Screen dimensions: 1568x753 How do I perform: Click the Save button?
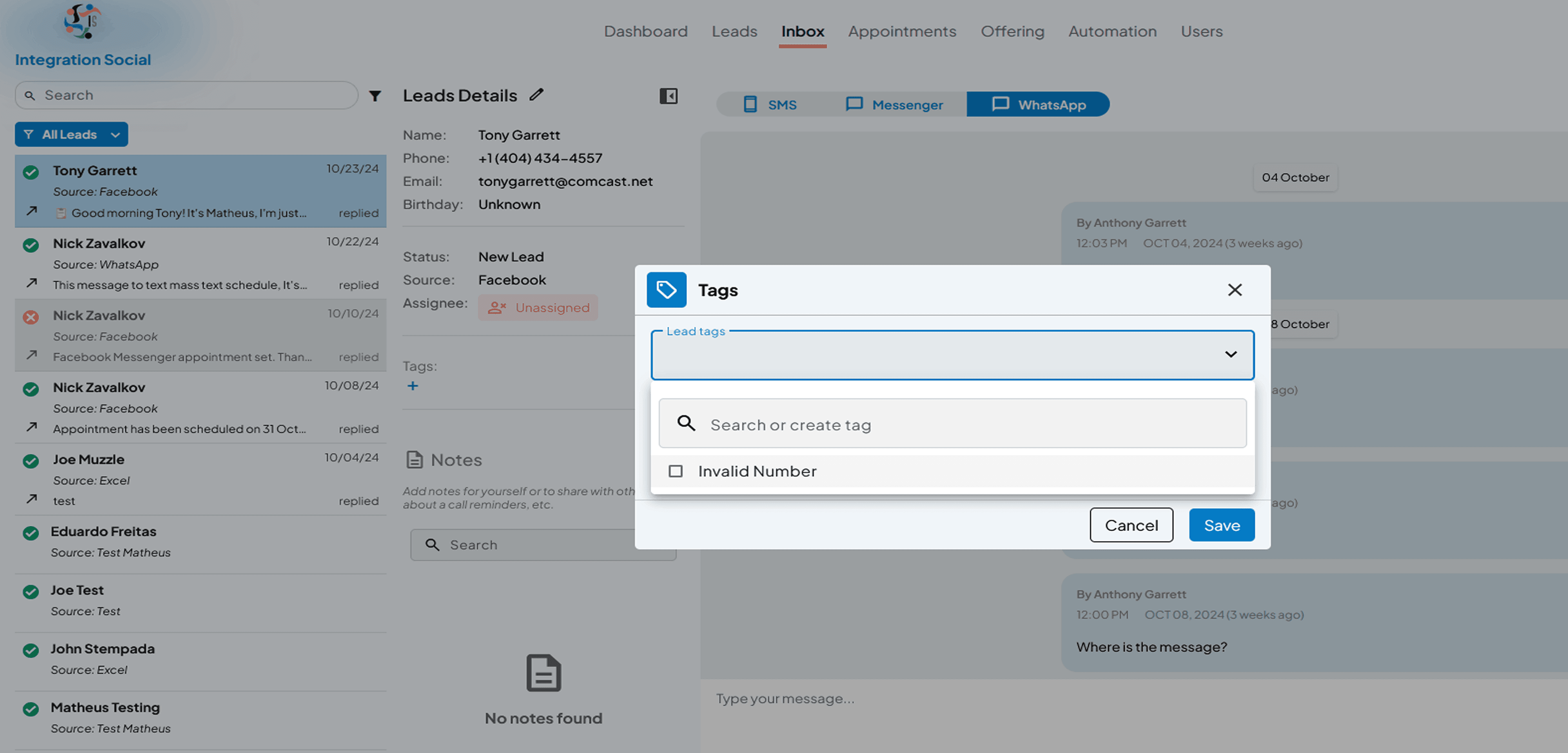(x=1221, y=525)
